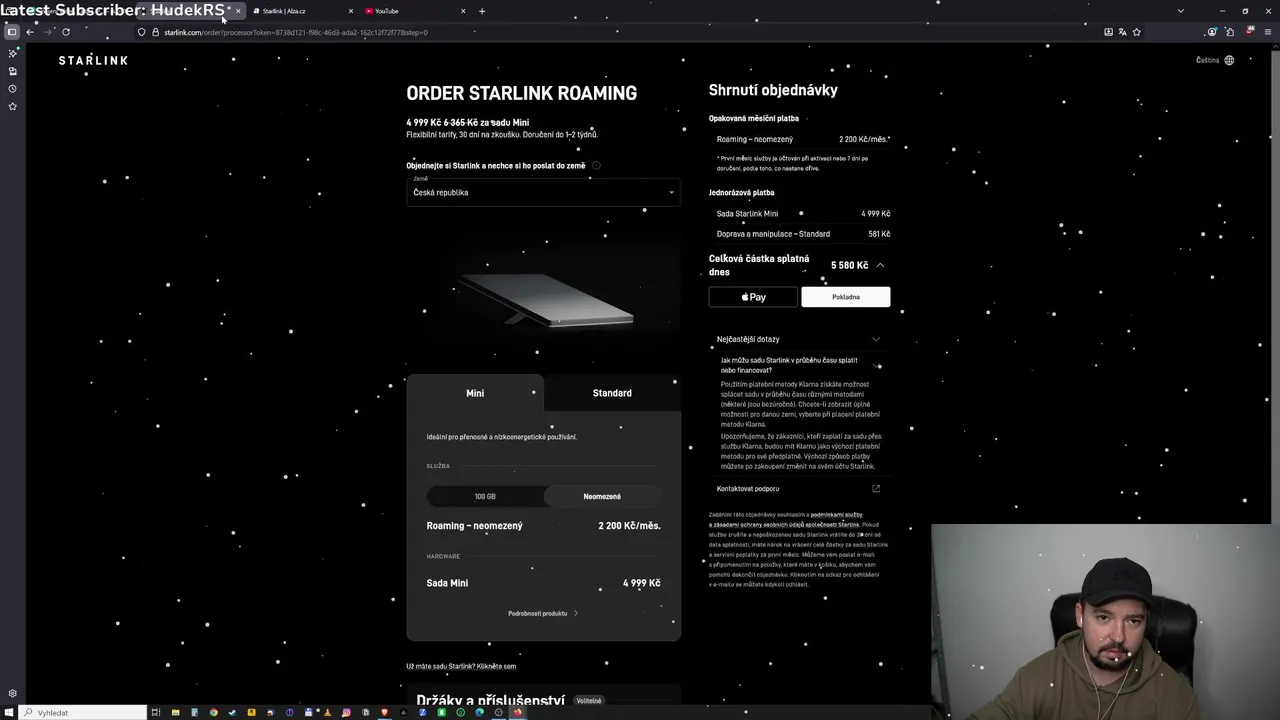Click the translate page icon
Screen dimensions: 1280x720
point(1122,32)
